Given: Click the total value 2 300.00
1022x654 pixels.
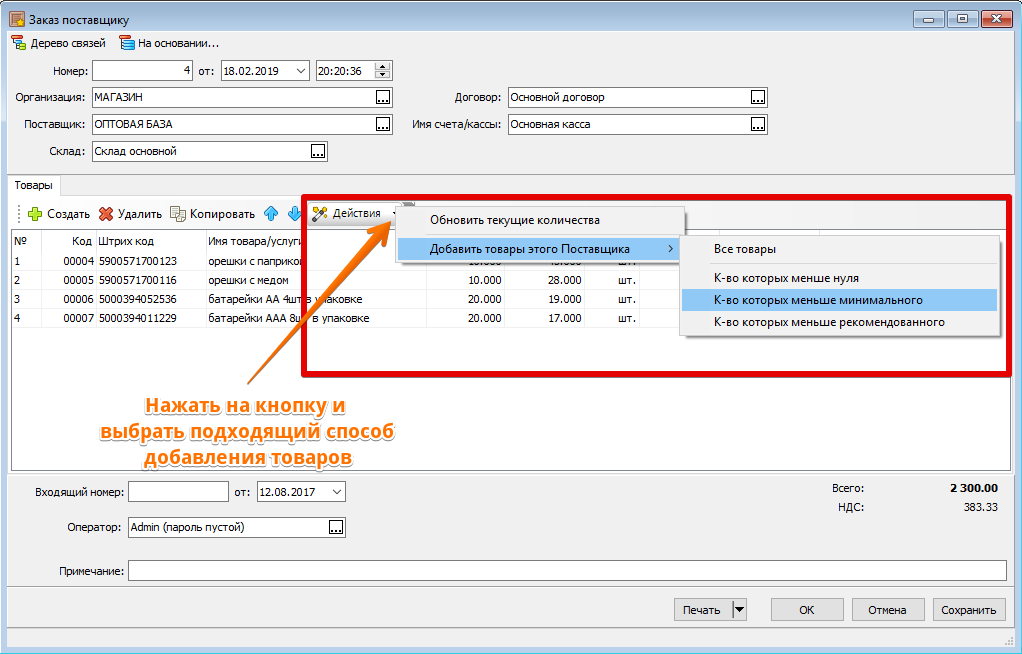Looking at the screenshot, I should tap(974, 488).
